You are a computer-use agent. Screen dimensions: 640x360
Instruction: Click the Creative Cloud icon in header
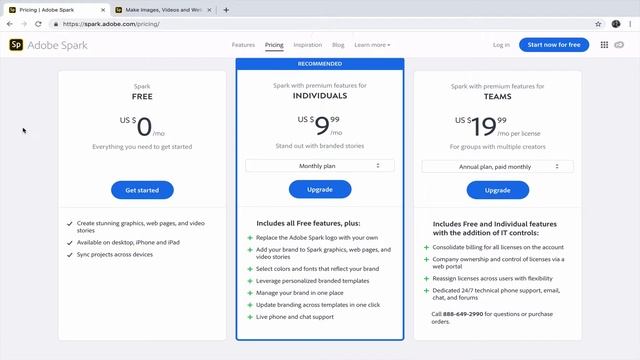pos(619,45)
